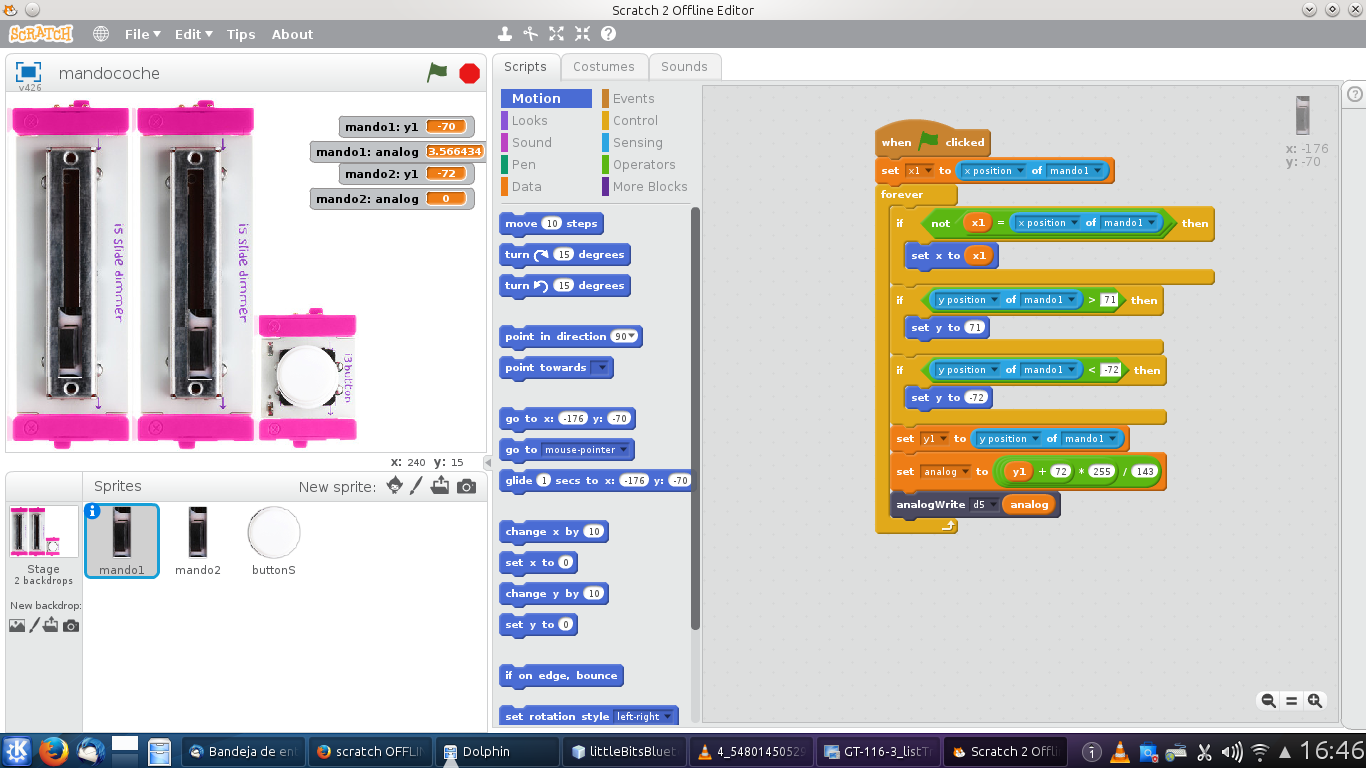
Task: Switch to the Costumes tab
Action: 604,66
